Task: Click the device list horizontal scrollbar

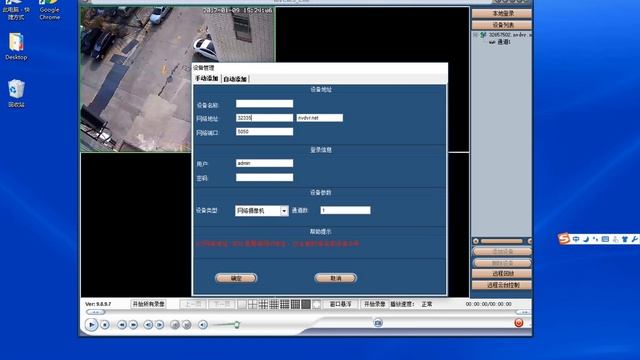Action: [502, 241]
